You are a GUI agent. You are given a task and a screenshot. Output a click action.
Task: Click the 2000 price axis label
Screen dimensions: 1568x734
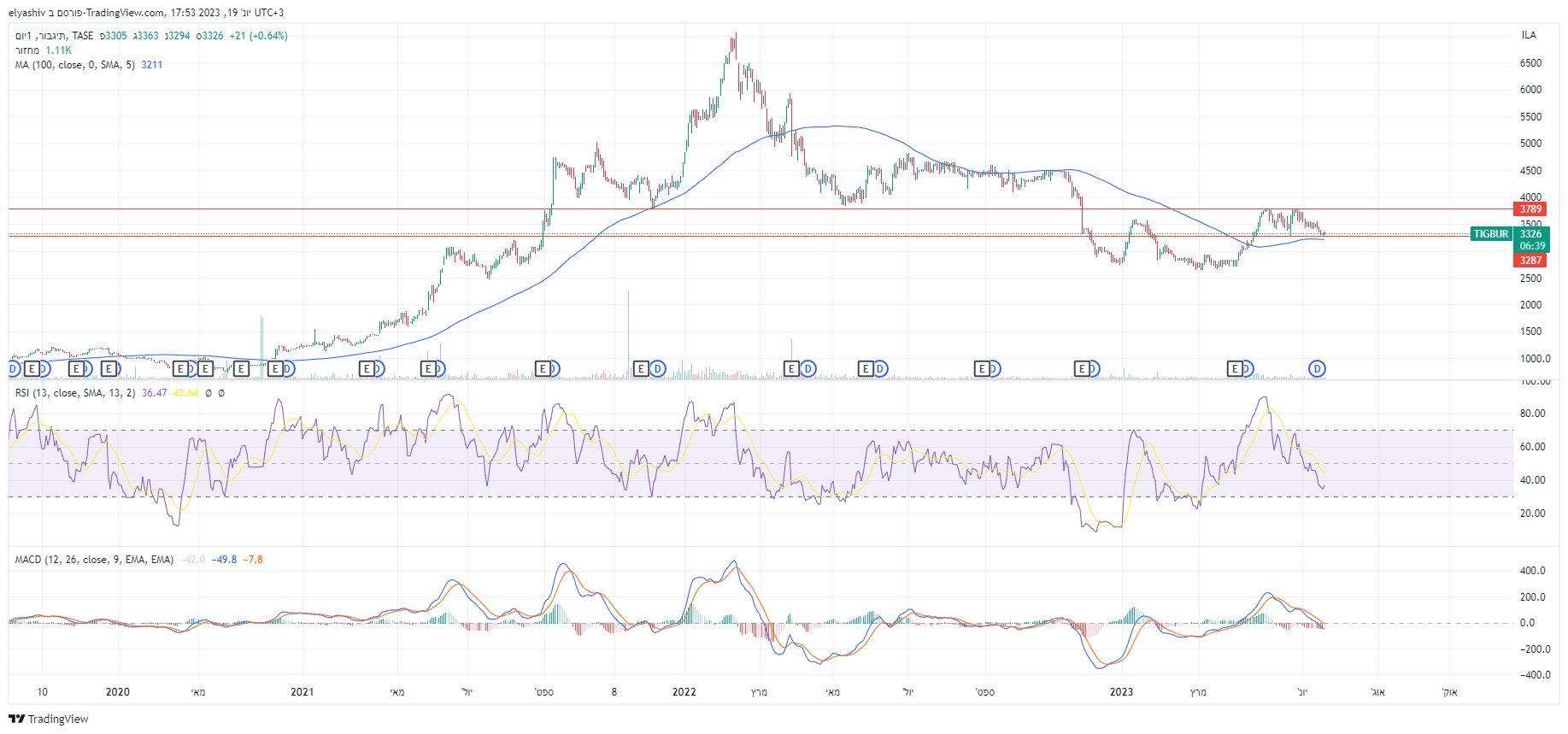point(1530,305)
